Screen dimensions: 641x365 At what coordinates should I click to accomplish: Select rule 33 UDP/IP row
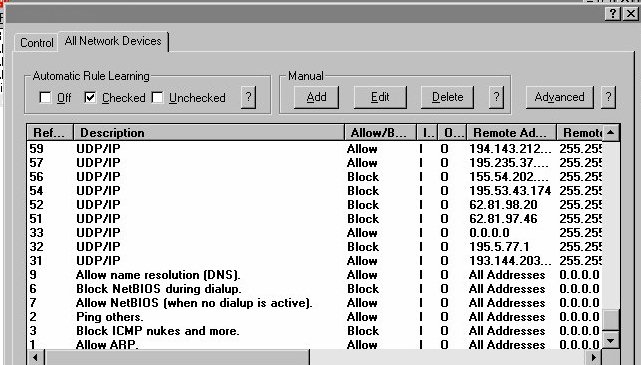(315, 233)
